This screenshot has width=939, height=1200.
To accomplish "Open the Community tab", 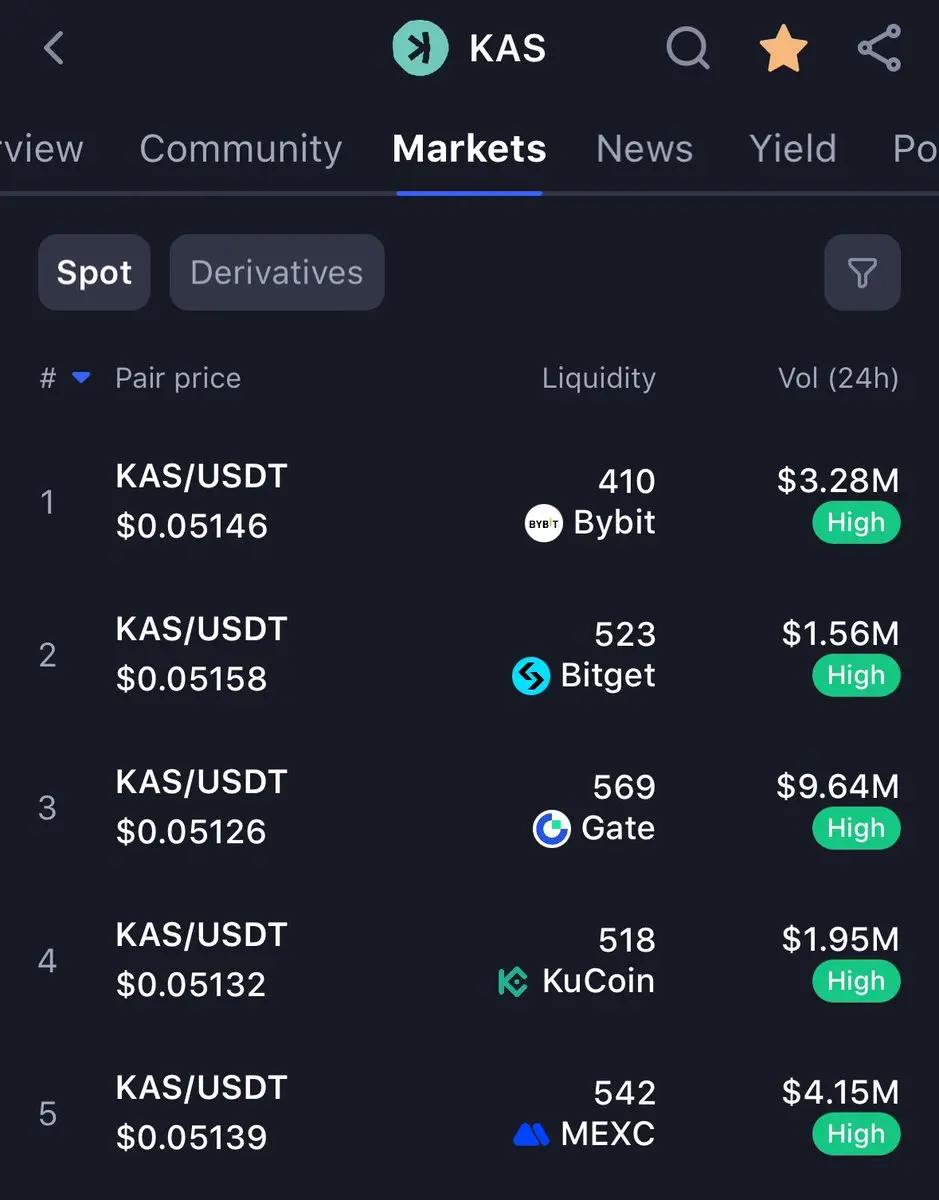I will pos(241,149).
